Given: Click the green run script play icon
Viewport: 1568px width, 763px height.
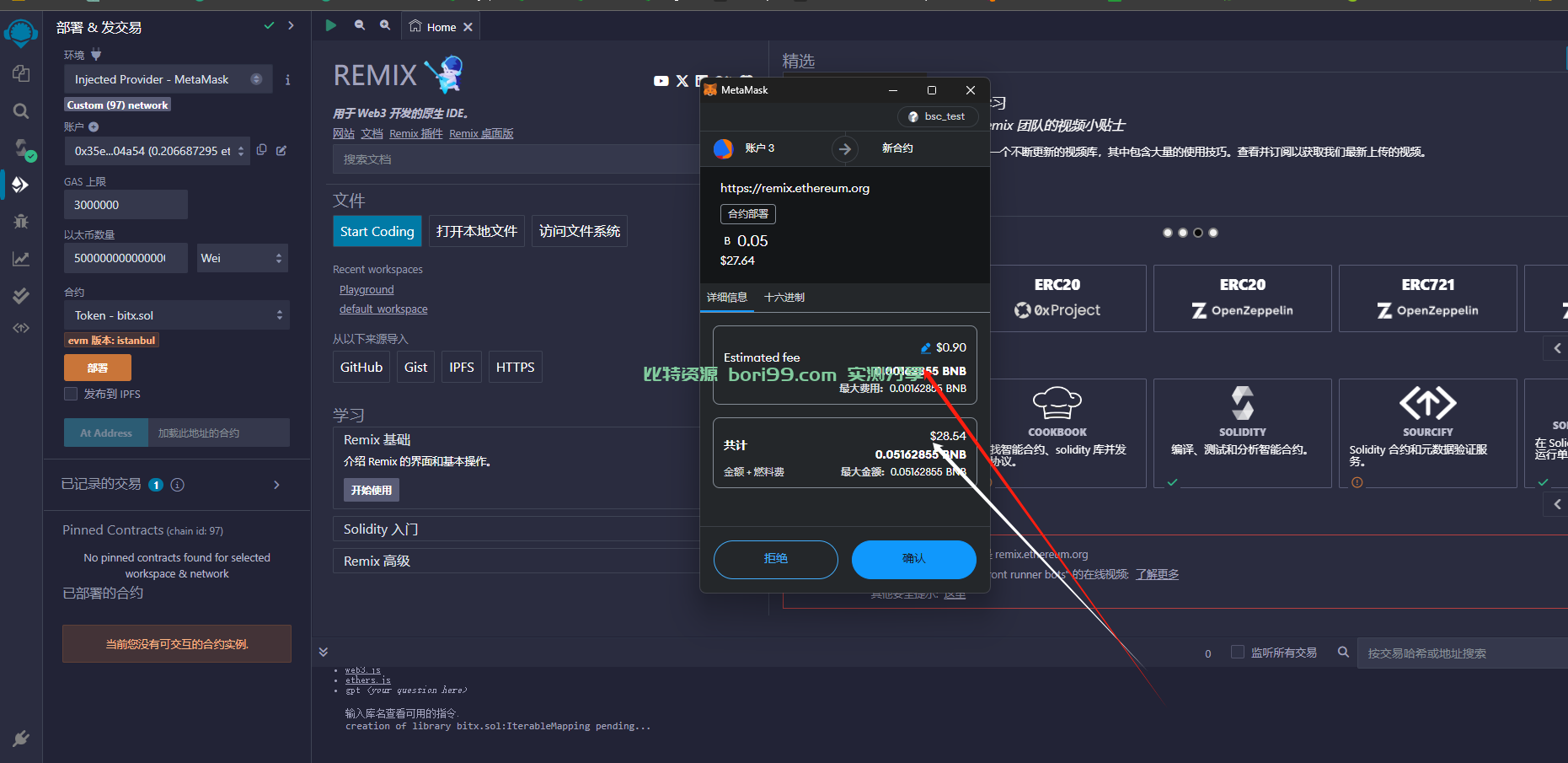Looking at the screenshot, I should [331, 26].
